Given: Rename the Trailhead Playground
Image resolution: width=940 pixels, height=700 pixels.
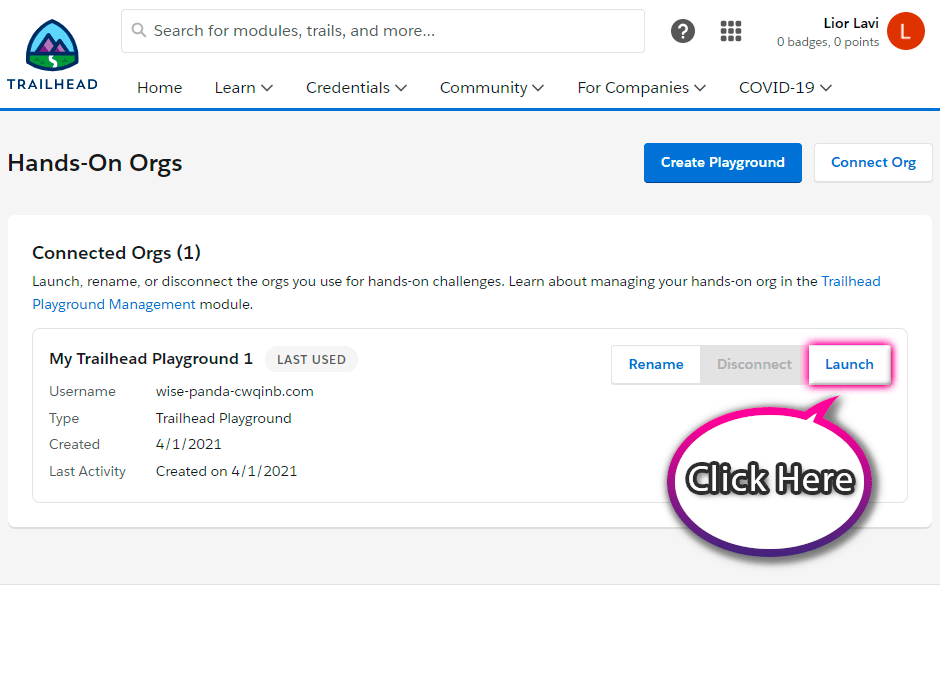Looking at the screenshot, I should click(655, 364).
